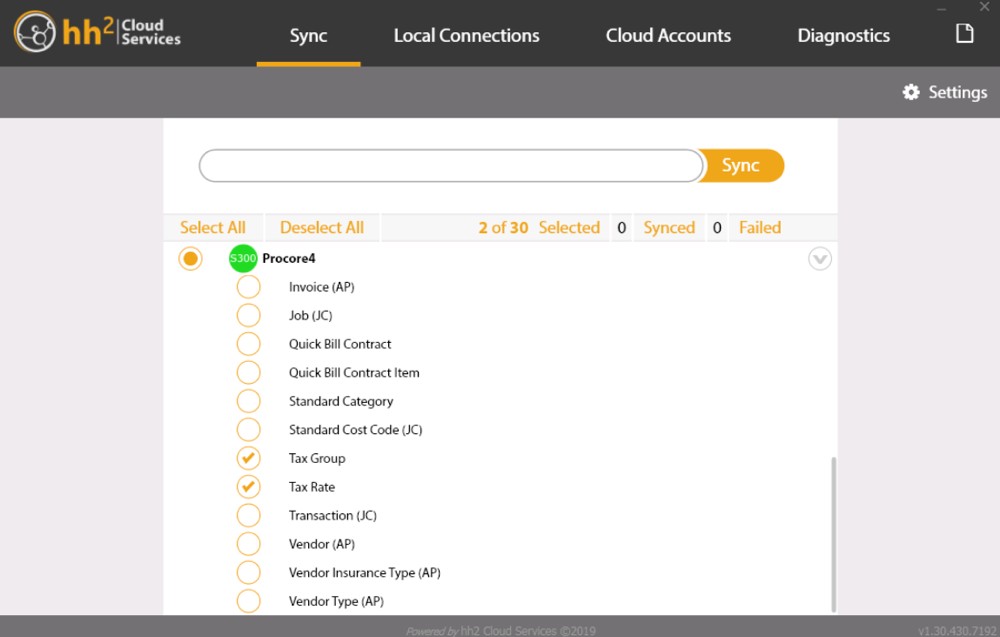This screenshot has width=1000, height=637.
Task: Click the '2 of 30 Selected' label
Action: coord(539,228)
